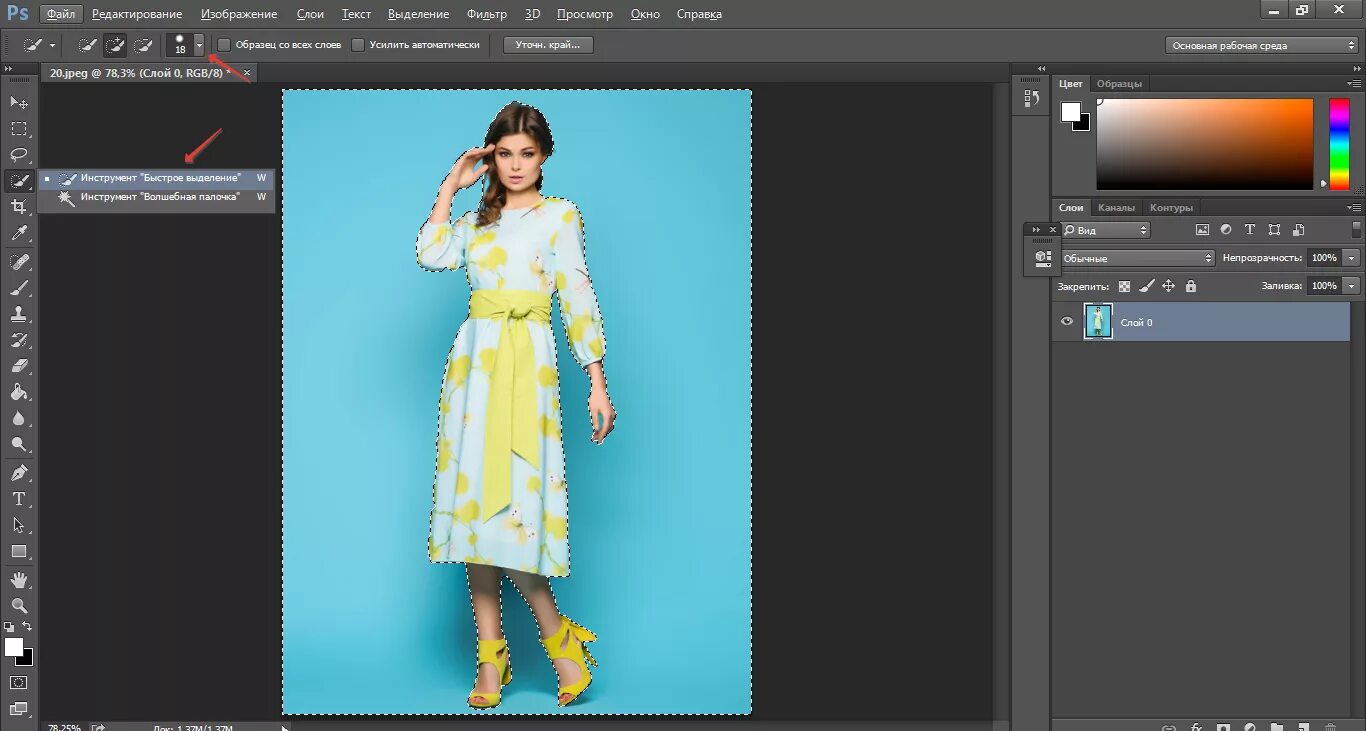Toggle pixel layer filter icon
1366x731 pixels.
1202,230
